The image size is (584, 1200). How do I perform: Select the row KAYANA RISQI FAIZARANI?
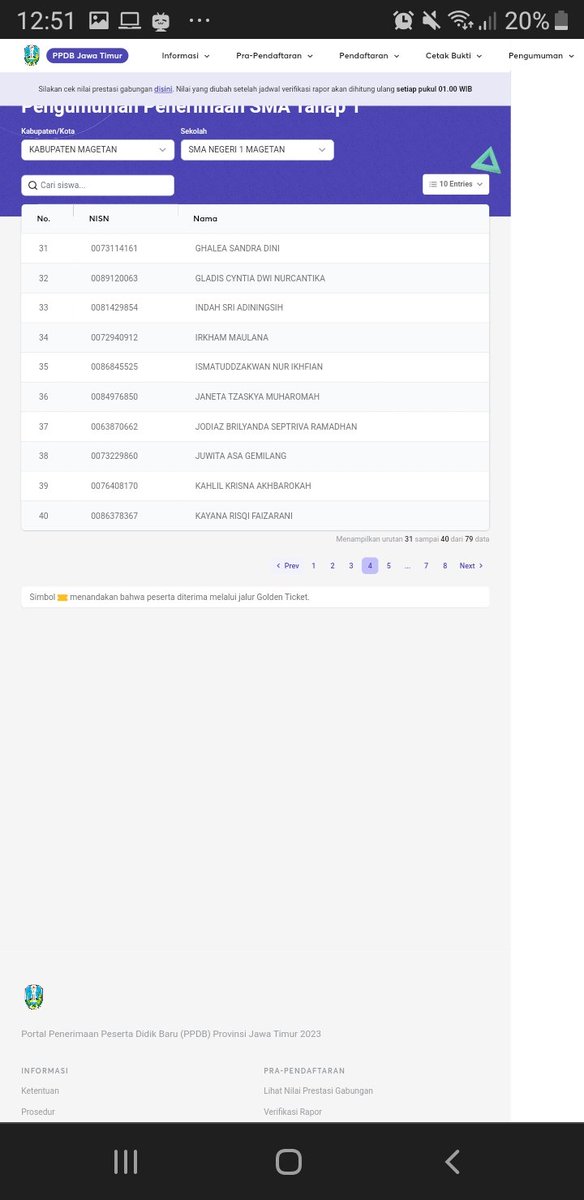pyautogui.click(x=255, y=516)
